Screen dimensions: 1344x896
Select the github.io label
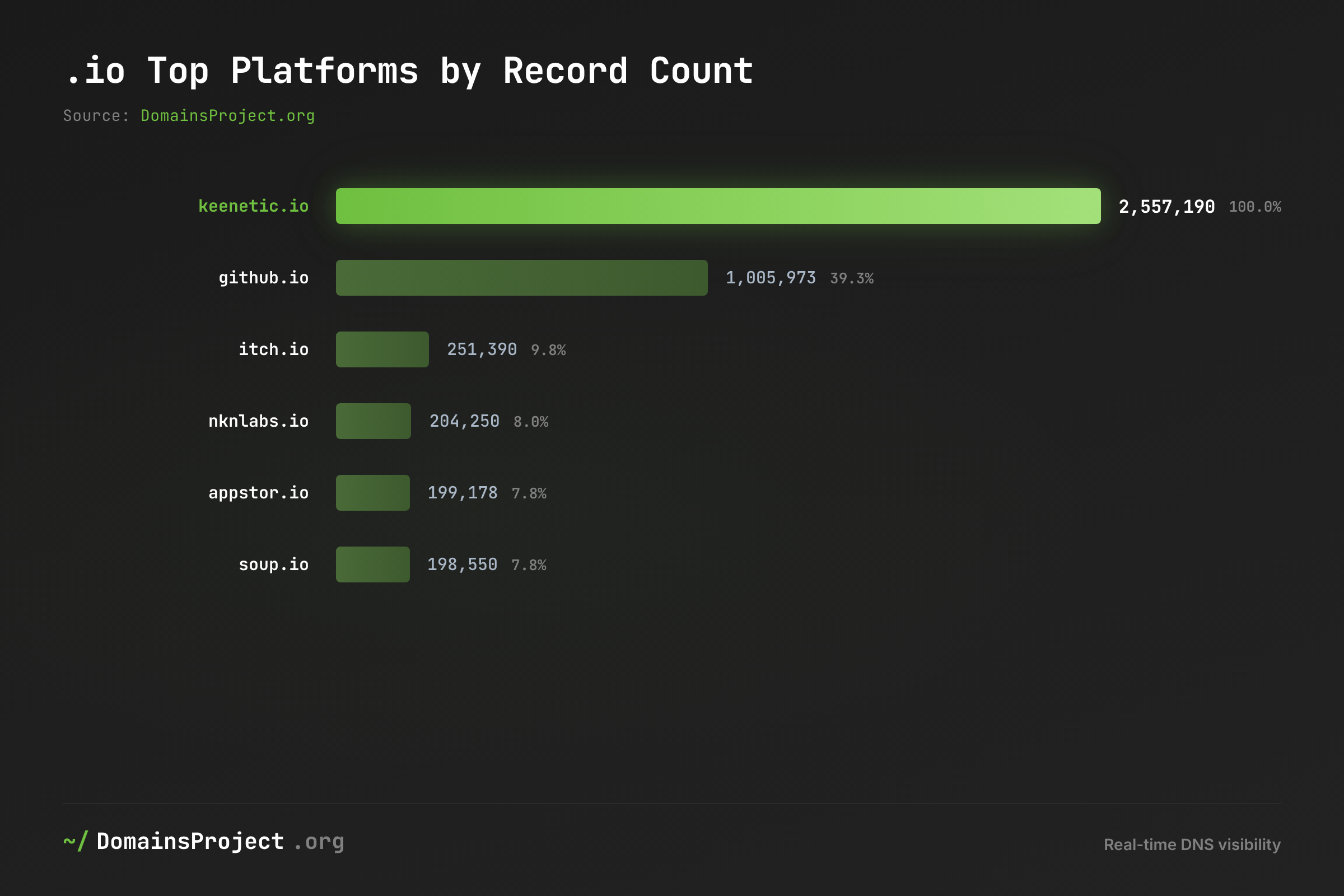263,278
